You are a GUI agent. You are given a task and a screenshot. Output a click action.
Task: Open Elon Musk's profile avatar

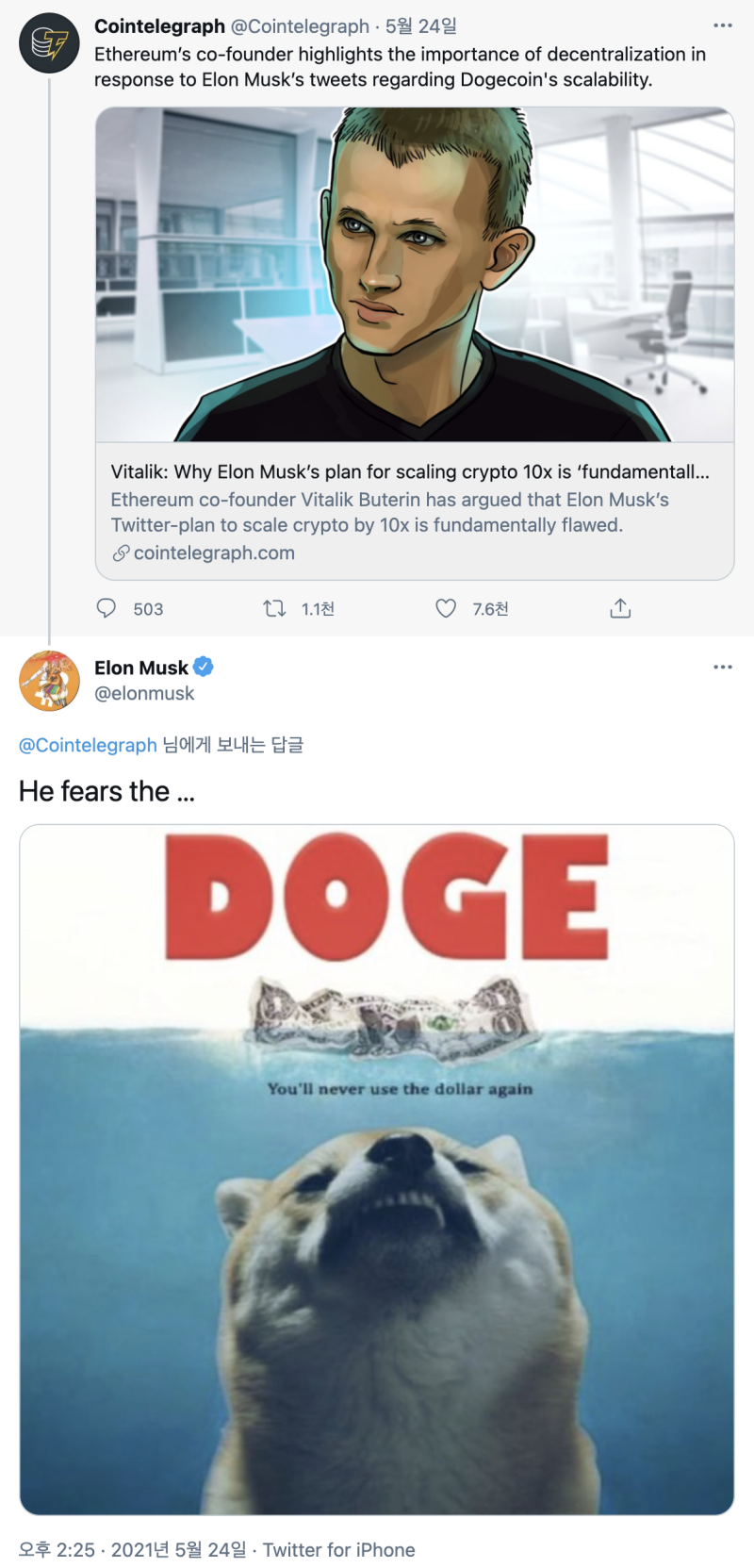tap(49, 680)
